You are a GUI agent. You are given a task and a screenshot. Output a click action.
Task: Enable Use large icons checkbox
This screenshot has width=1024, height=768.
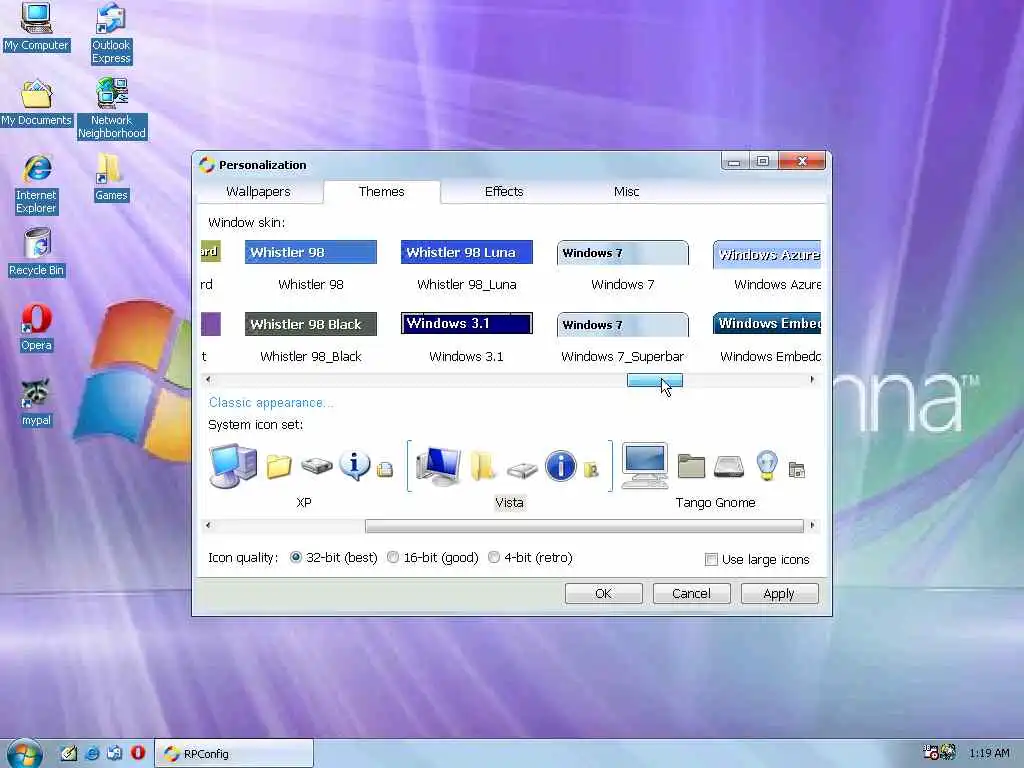point(711,560)
